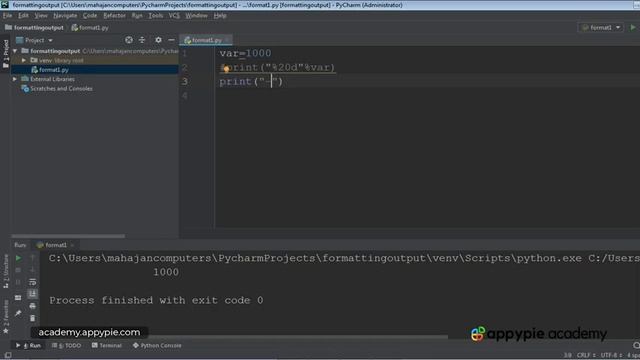Open the View menu
The width and height of the screenshot is (640, 360).
pyautogui.click(x=41, y=16)
